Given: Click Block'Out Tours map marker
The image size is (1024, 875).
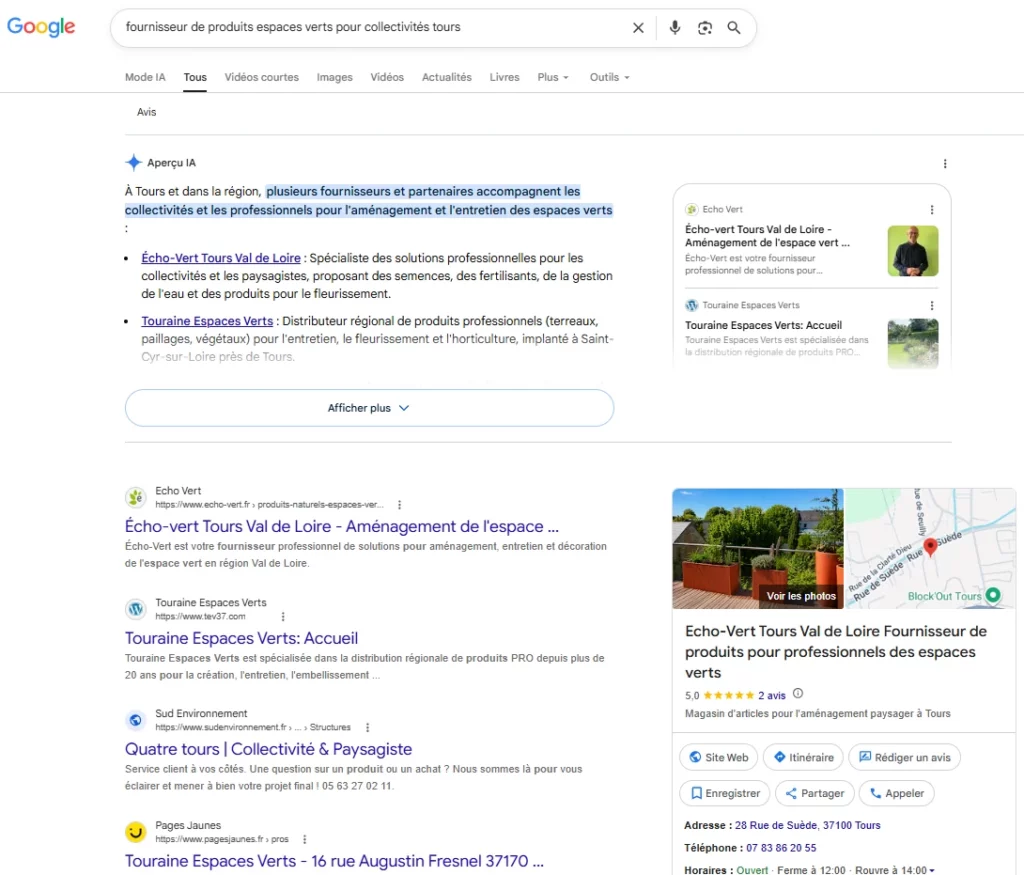Looking at the screenshot, I should click(993, 596).
